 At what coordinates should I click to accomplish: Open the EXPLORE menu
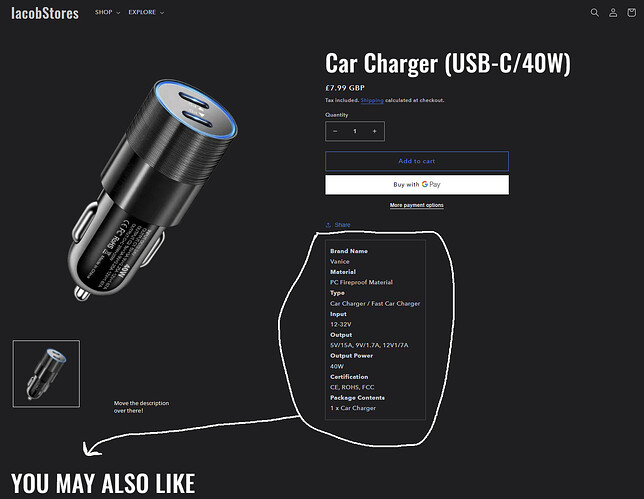click(146, 12)
